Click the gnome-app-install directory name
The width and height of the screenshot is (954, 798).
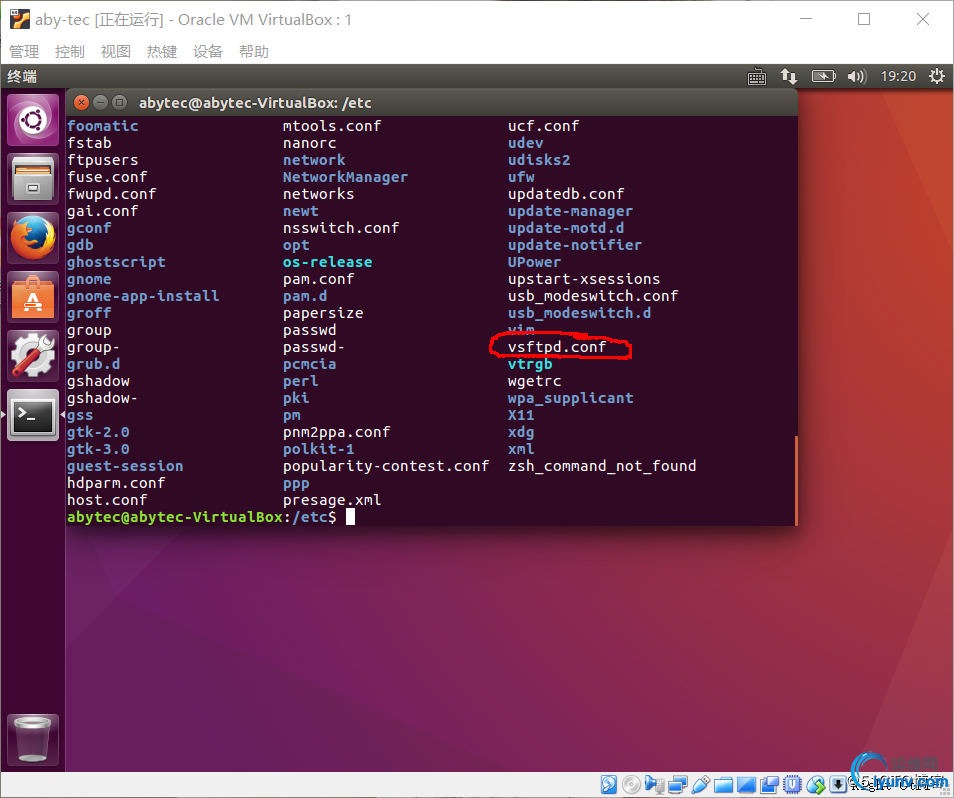click(143, 296)
